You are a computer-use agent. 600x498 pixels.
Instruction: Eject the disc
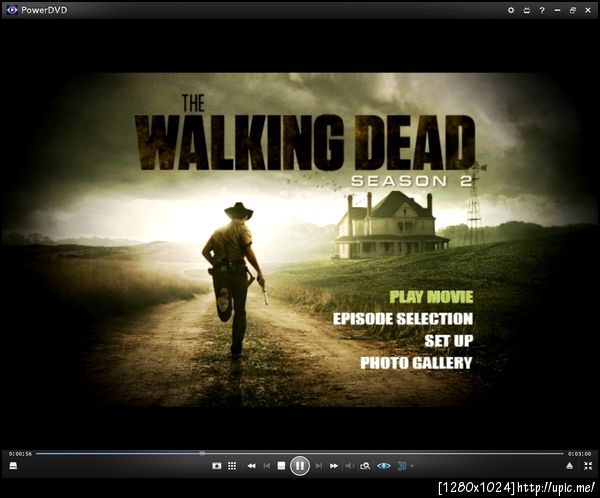tap(570, 466)
